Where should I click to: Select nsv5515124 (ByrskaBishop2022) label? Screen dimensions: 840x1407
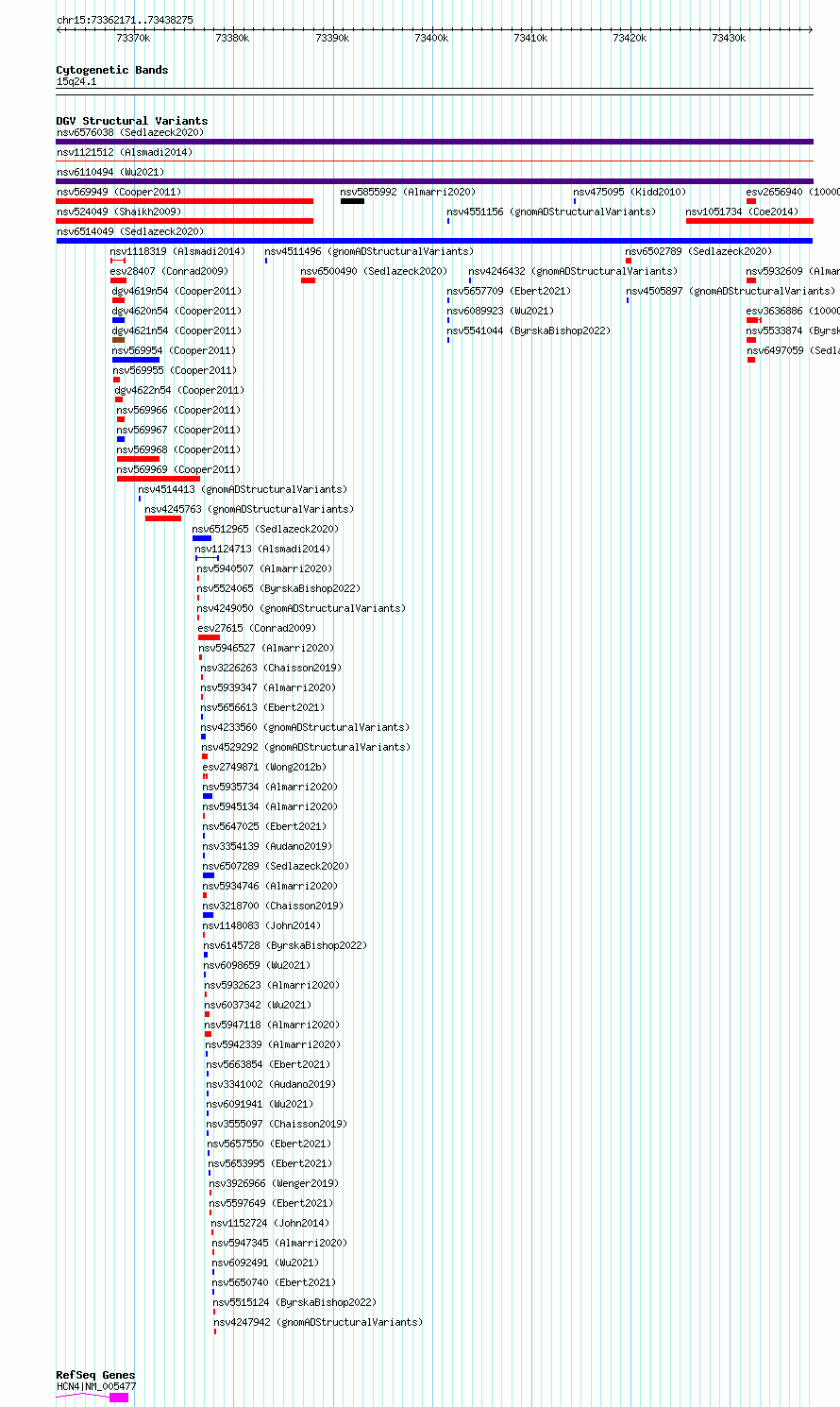coord(295,1302)
